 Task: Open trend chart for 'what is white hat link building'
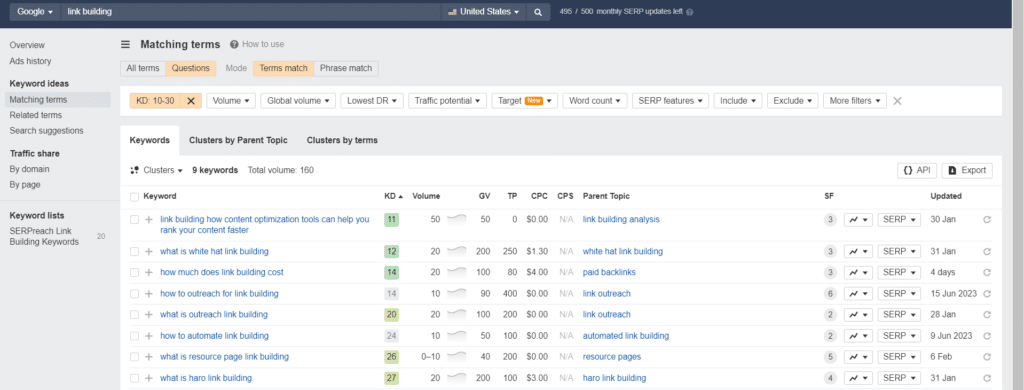(858, 252)
